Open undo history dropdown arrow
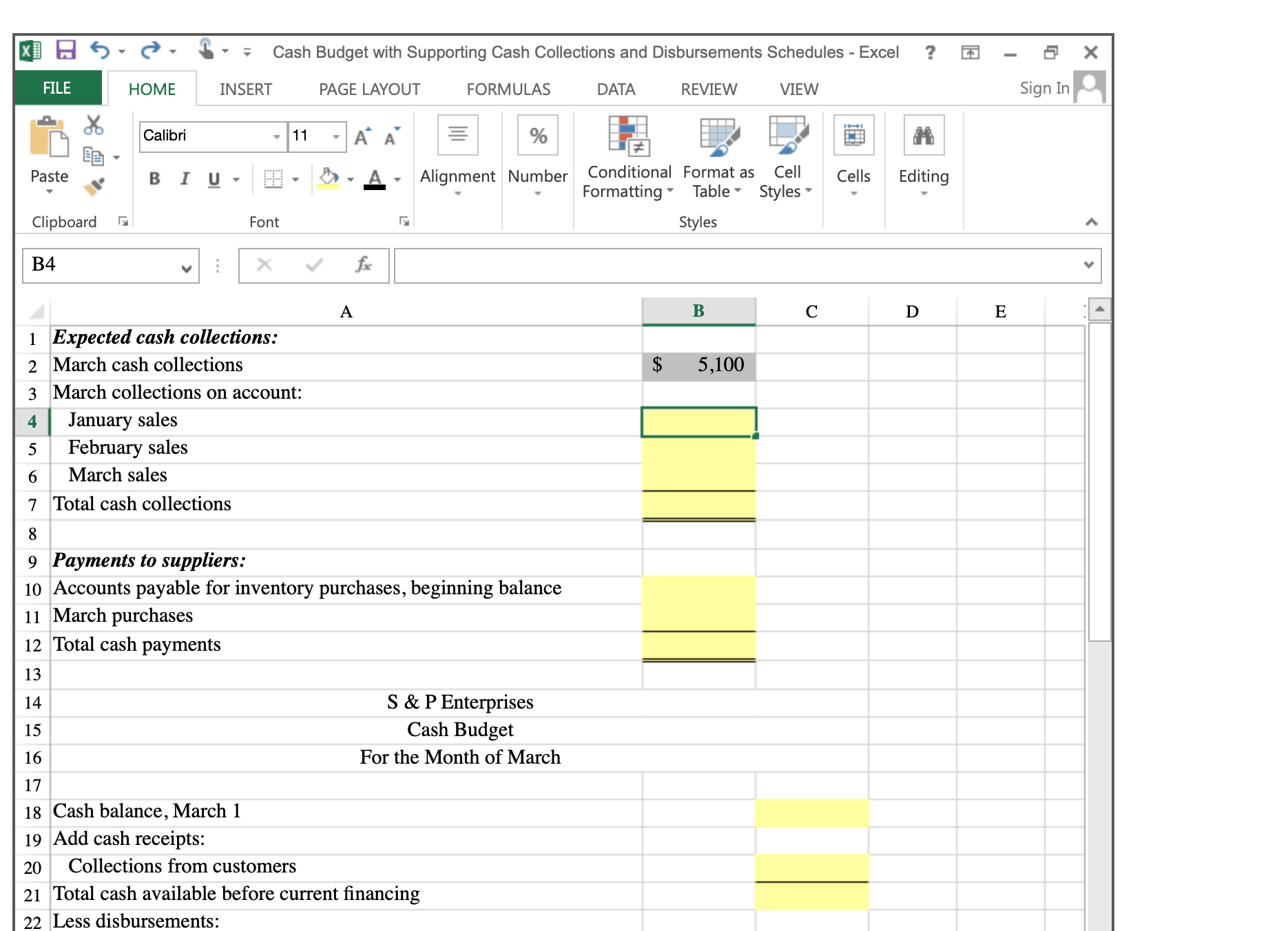 pyautogui.click(x=122, y=52)
